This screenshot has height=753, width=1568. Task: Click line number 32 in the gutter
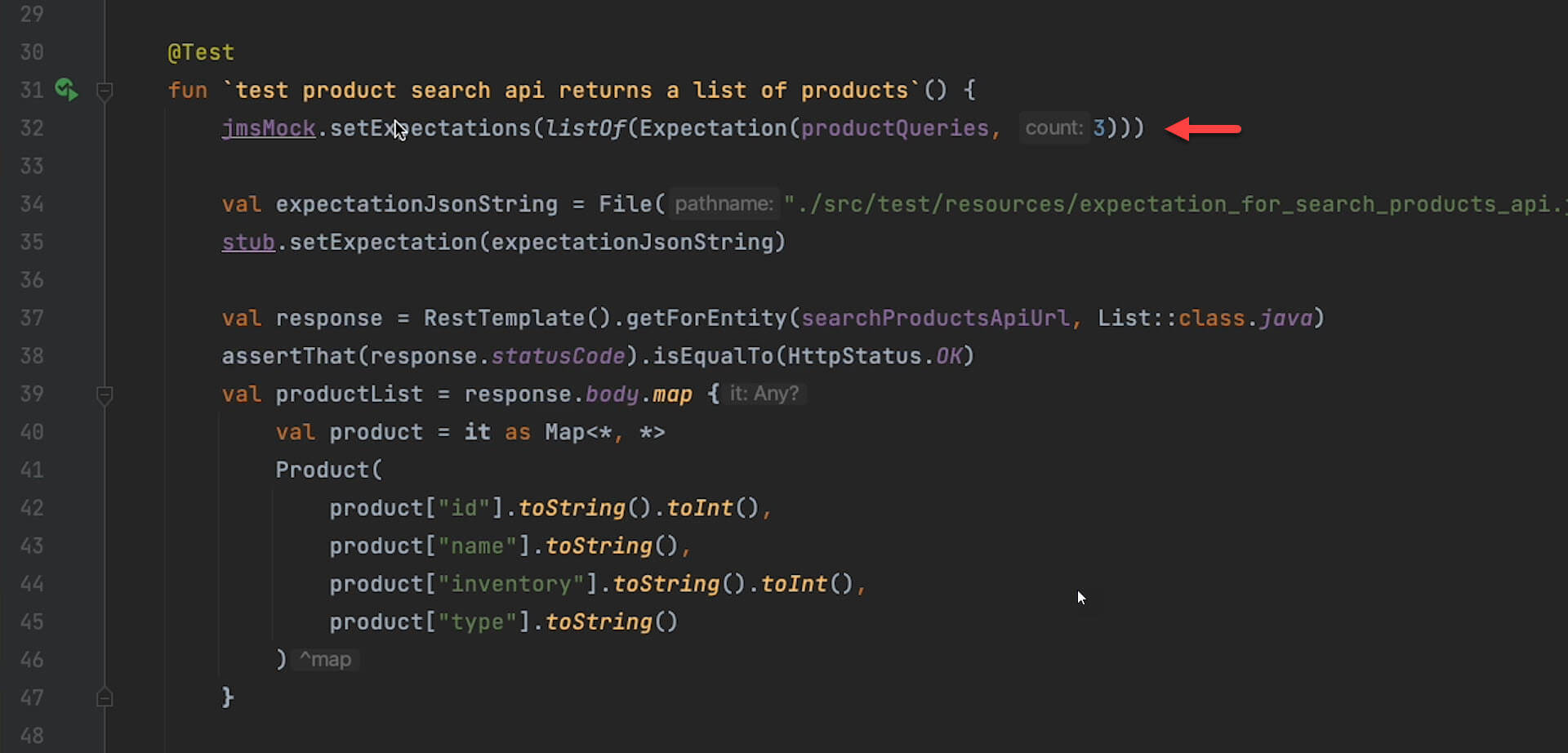pyautogui.click(x=32, y=128)
